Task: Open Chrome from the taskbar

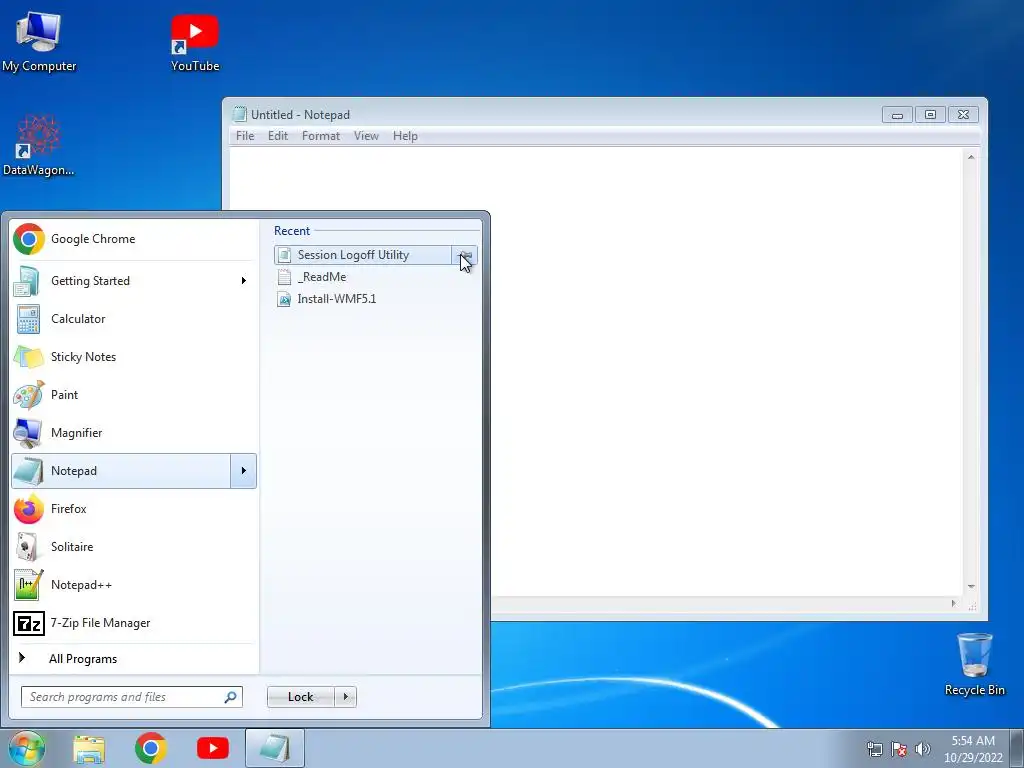Action: (151, 748)
